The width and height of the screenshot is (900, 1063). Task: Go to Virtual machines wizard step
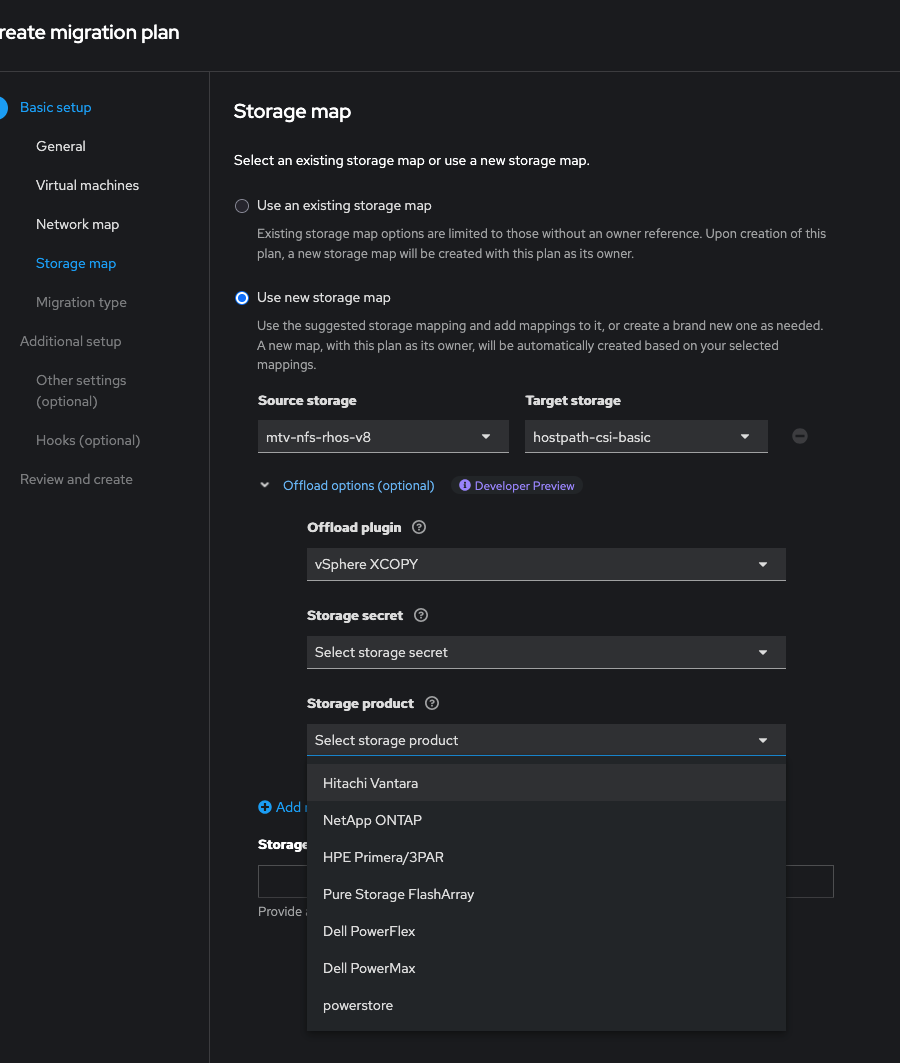[x=87, y=185]
